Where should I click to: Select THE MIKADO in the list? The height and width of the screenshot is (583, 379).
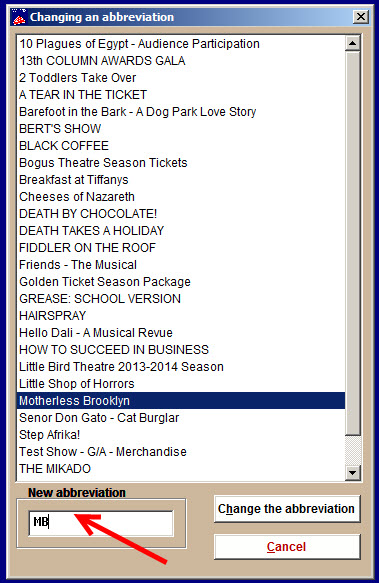(x=181, y=468)
